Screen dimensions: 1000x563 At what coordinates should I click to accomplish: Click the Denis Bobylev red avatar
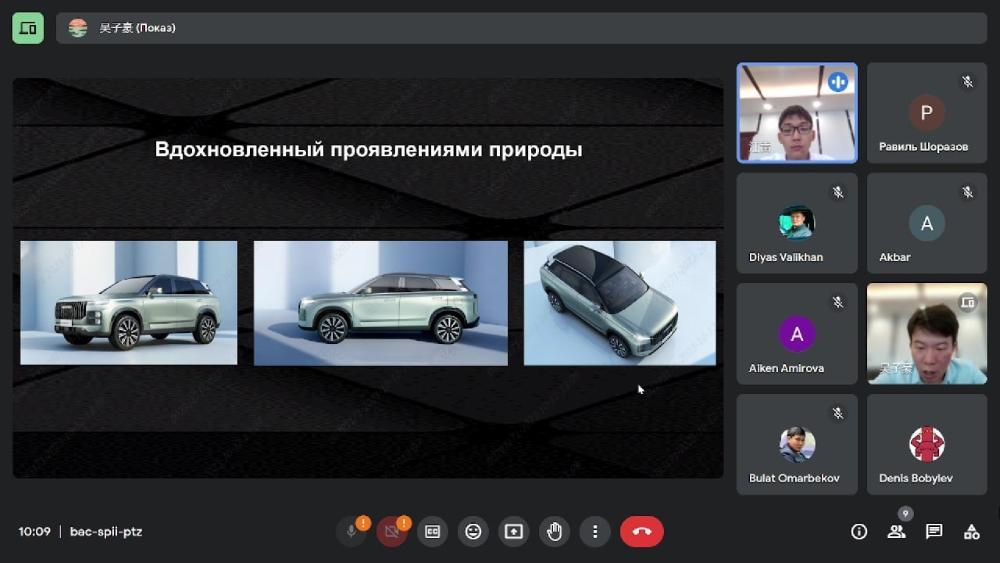pos(927,444)
